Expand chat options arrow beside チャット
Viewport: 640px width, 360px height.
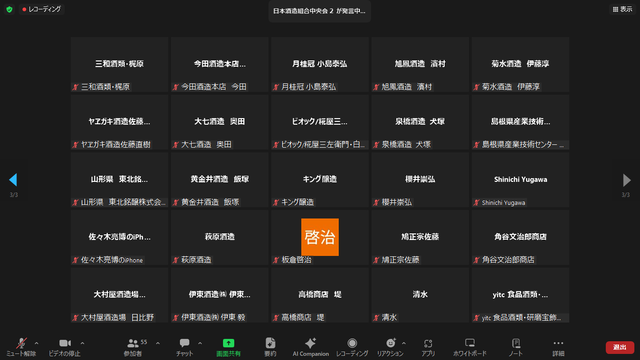200,343
